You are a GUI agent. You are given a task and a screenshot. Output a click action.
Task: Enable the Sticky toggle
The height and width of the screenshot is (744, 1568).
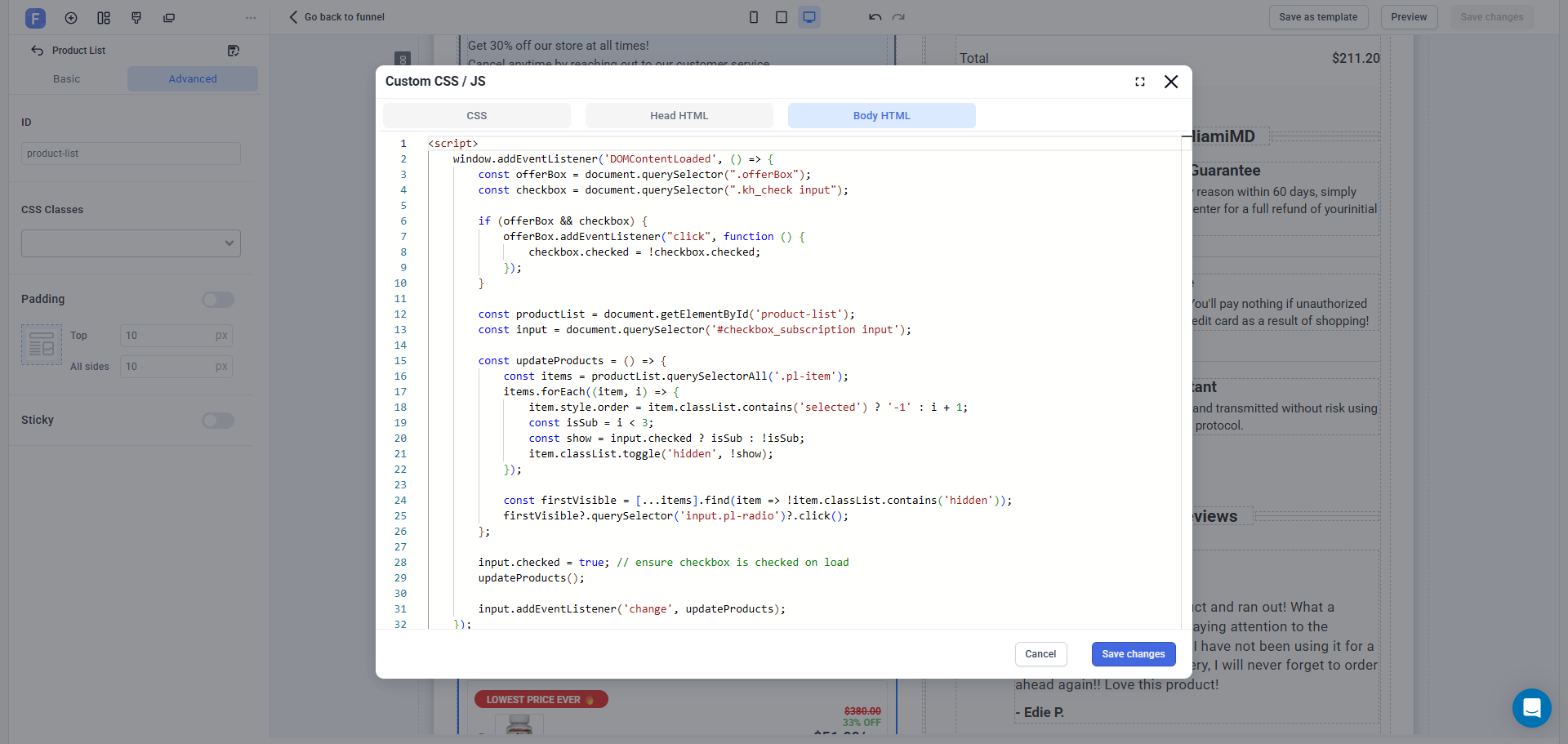(217, 421)
